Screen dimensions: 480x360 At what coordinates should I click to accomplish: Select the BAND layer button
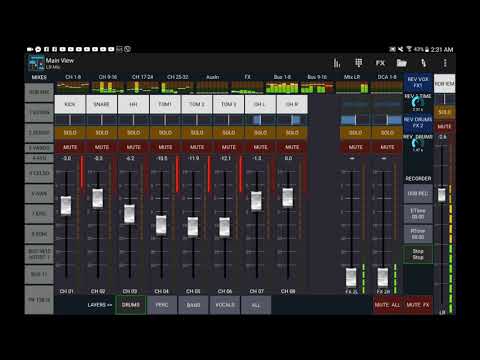click(x=193, y=305)
